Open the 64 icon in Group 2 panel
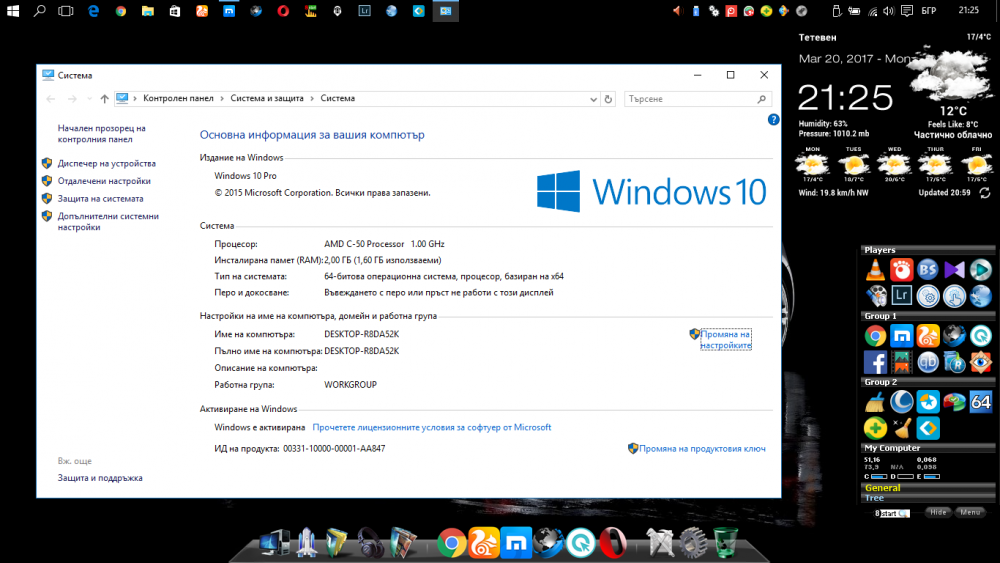The height and width of the screenshot is (563, 1000). [981, 402]
